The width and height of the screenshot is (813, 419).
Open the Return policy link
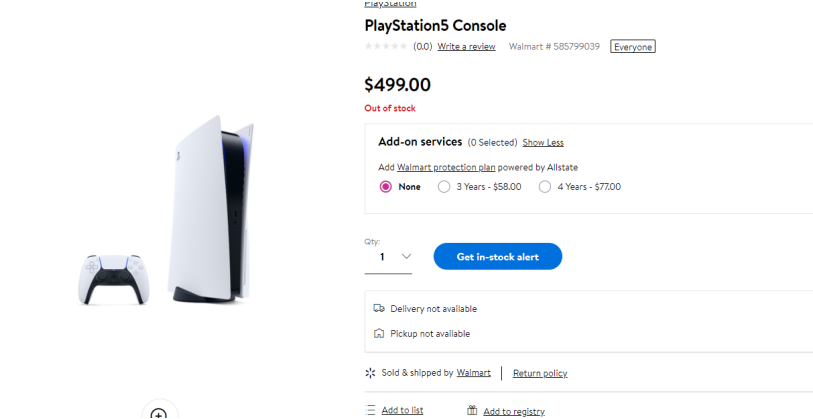[x=540, y=373]
